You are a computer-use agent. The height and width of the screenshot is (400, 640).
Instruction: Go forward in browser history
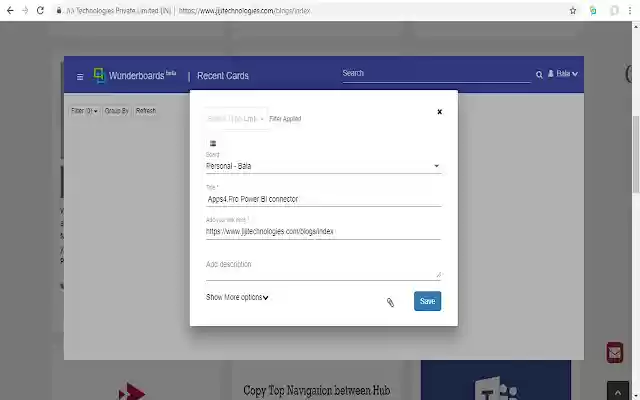(25, 11)
